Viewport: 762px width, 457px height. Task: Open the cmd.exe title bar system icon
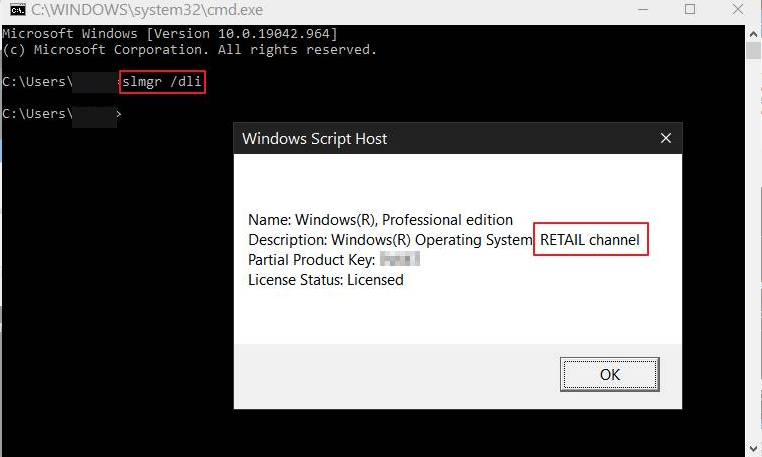pyautogui.click(x=17, y=10)
